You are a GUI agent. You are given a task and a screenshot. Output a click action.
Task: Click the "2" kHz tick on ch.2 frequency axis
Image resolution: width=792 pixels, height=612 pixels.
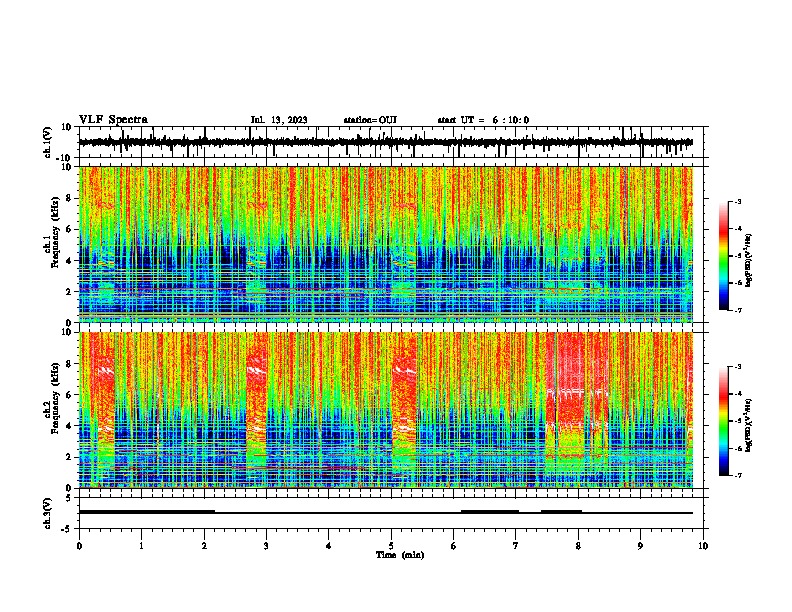click(x=69, y=457)
